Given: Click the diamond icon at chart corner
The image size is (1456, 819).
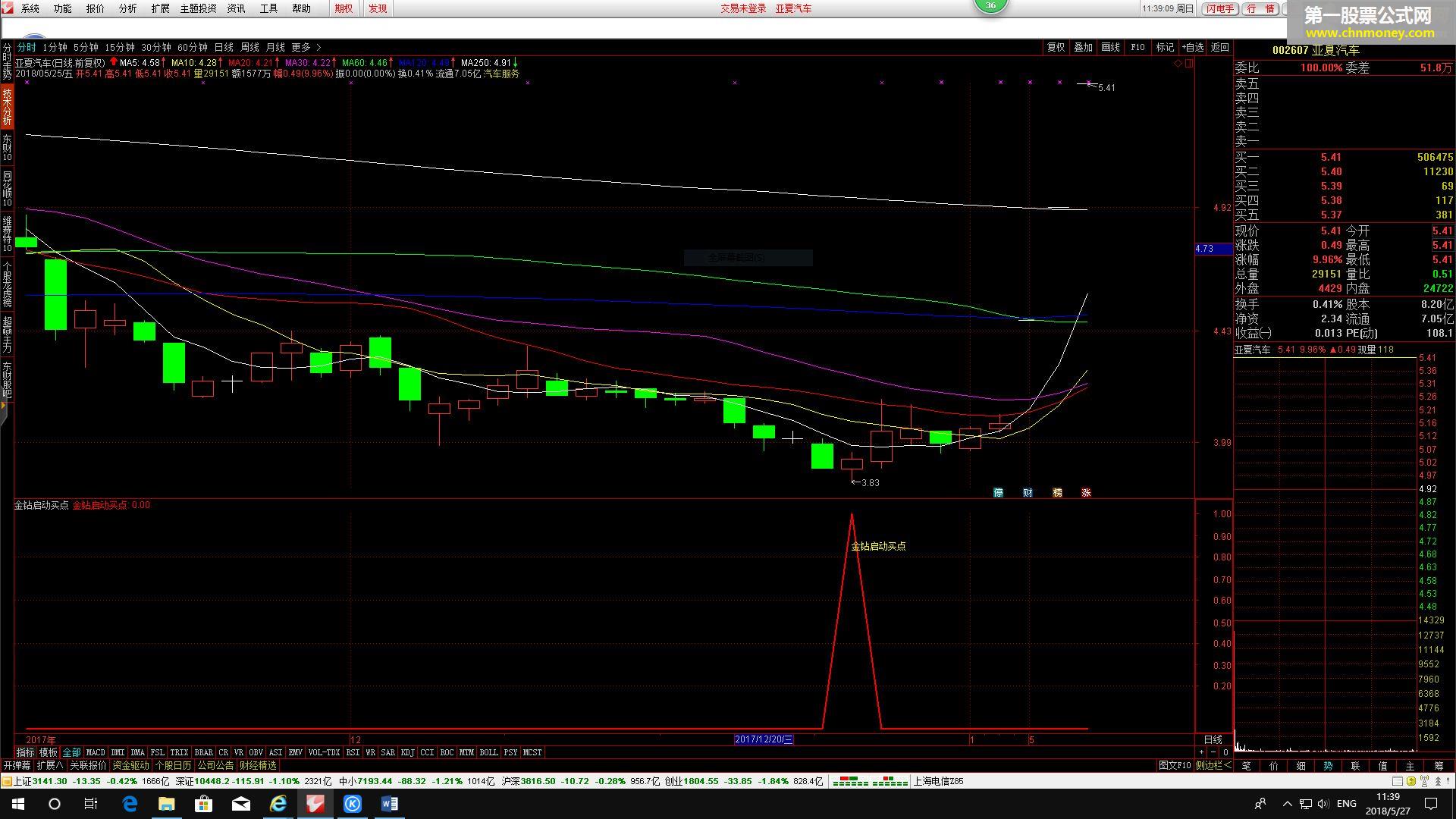Looking at the screenshot, I should tap(1178, 64).
